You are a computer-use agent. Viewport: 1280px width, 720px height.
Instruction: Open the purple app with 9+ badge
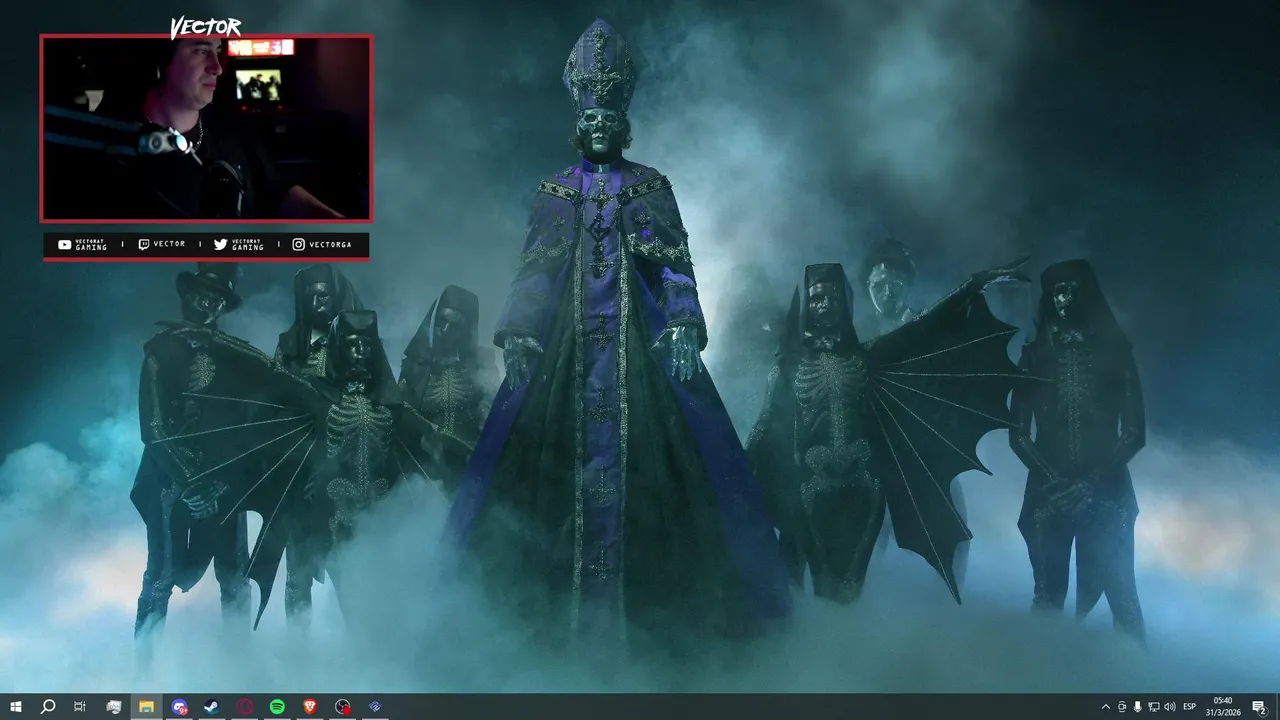(179, 707)
